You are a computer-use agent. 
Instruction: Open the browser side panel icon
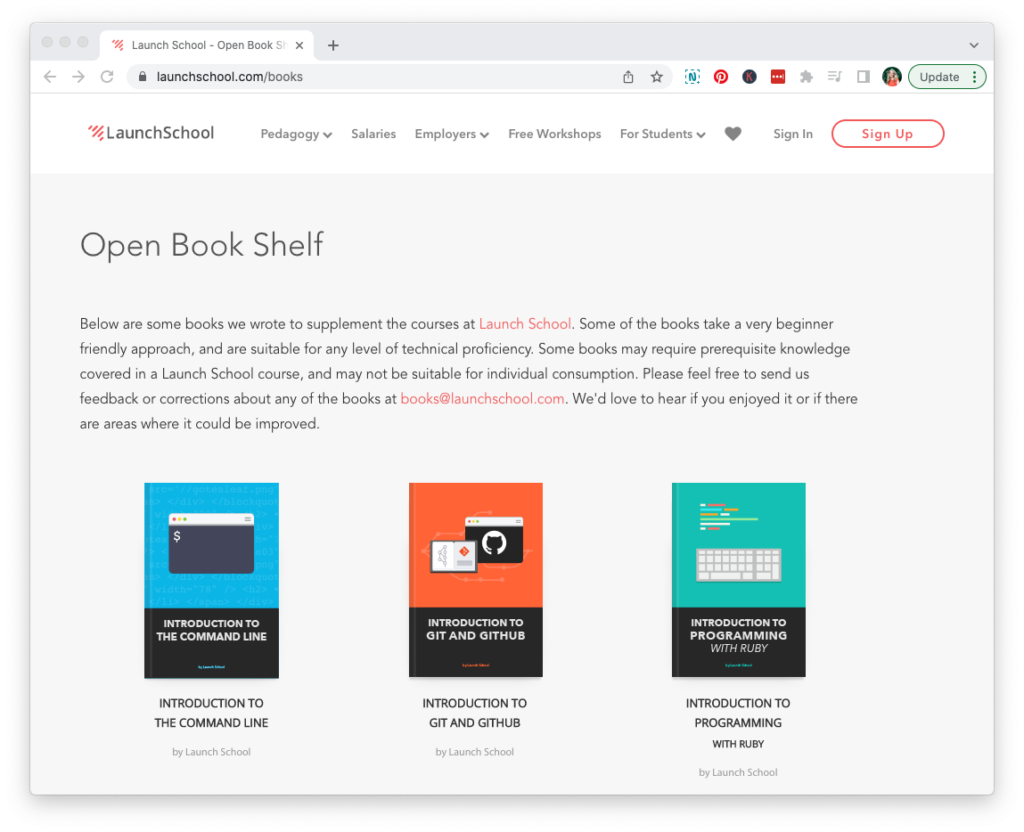862,76
